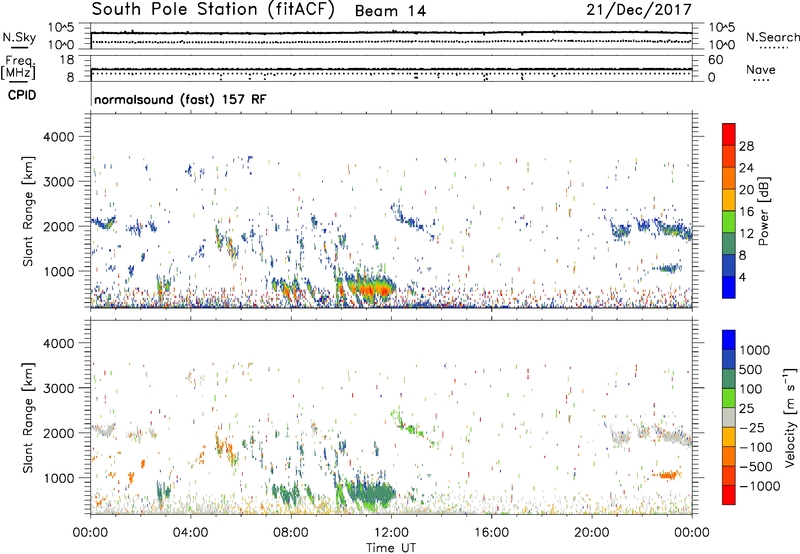Click the title "South Pole Station (fitACF)"

tap(213, 10)
